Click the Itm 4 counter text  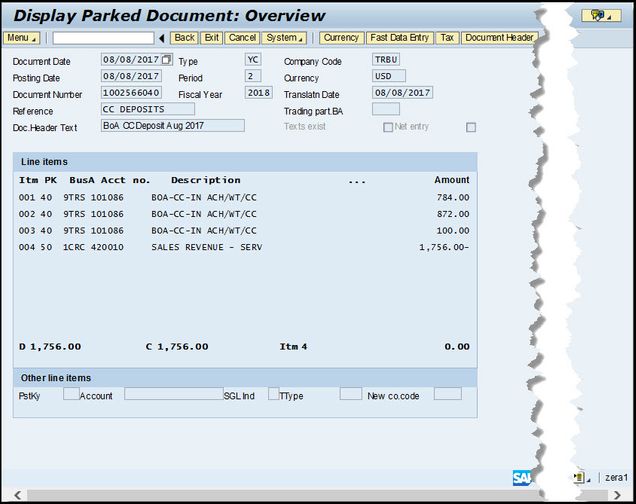[293, 347]
